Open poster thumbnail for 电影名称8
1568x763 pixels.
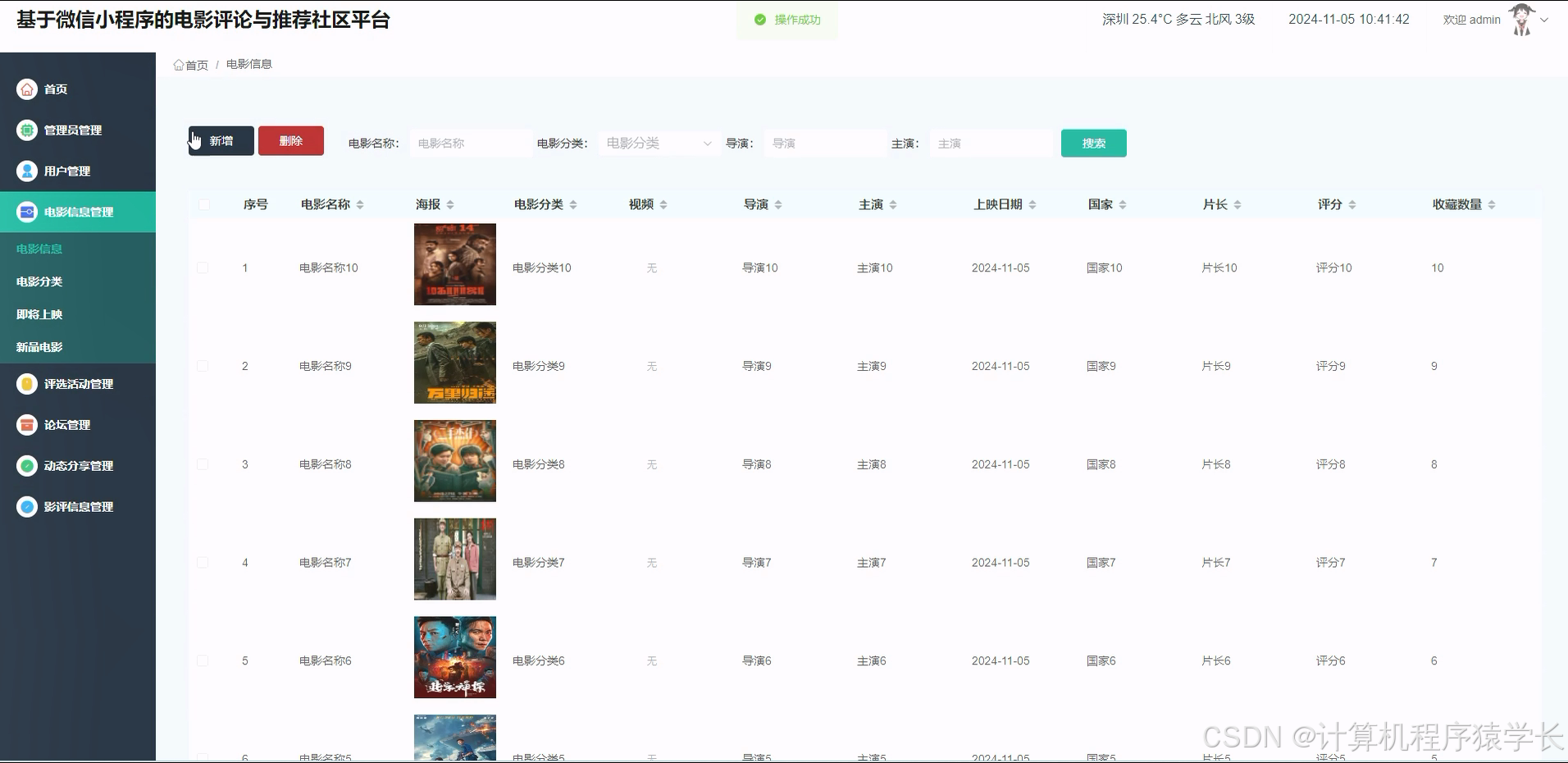pos(455,461)
